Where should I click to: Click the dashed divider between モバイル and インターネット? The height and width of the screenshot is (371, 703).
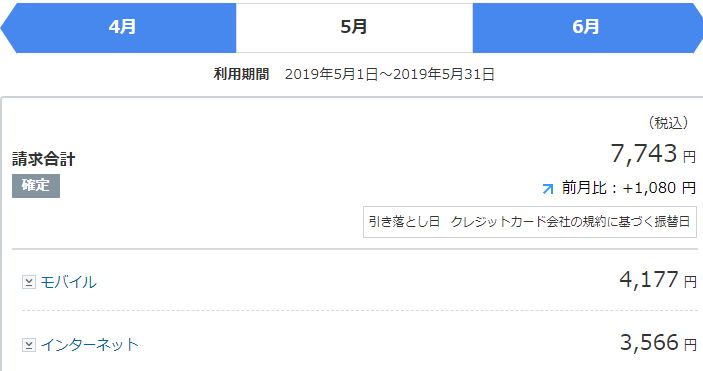tap(360, 310)
